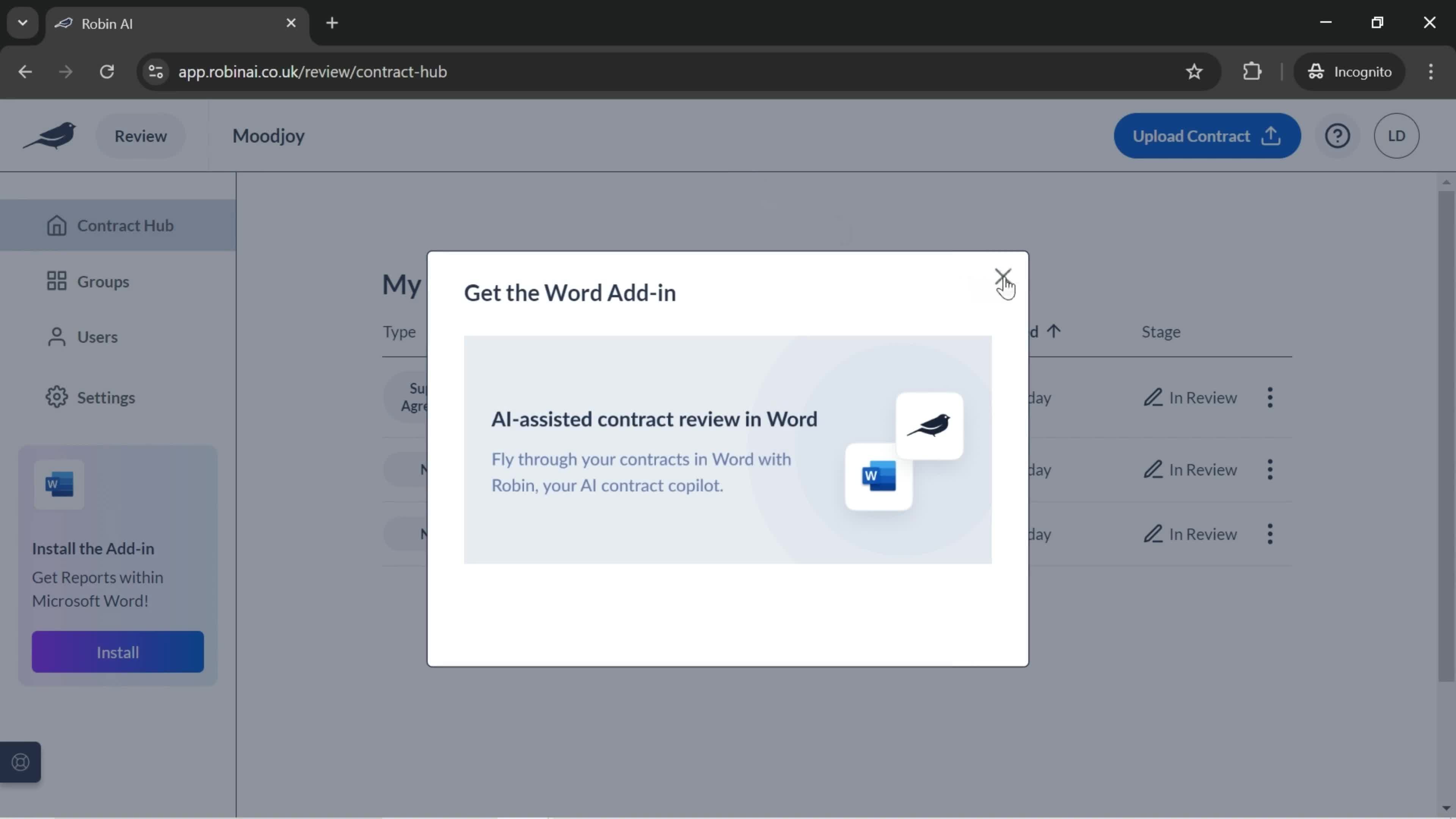This screenshot has width=1456, height=819.
Task: Select the Review tab
Action: pyautogui.click(x=141, y=135)
